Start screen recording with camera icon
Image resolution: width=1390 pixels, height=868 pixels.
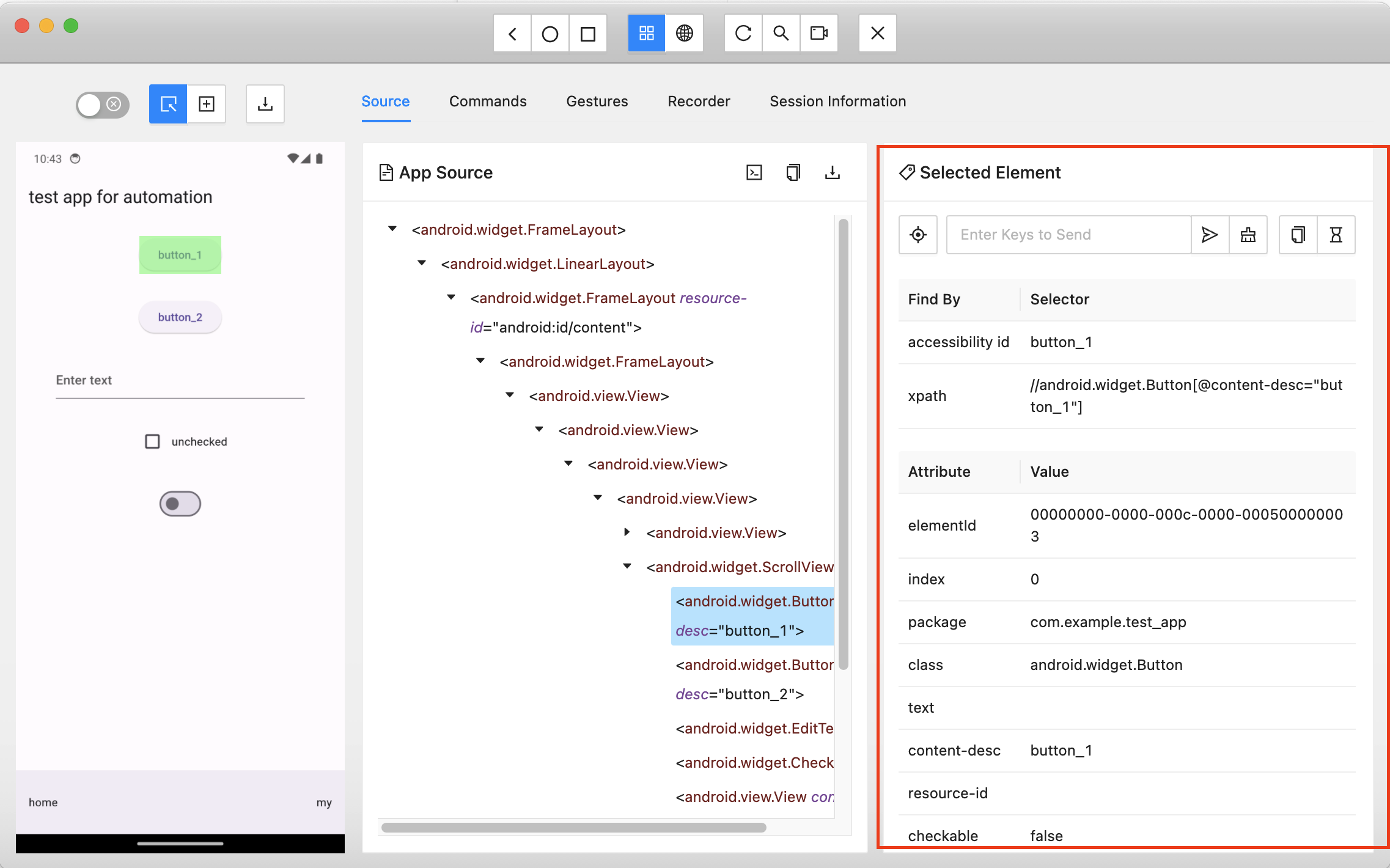pyautogui.click(x=818, y=33)
